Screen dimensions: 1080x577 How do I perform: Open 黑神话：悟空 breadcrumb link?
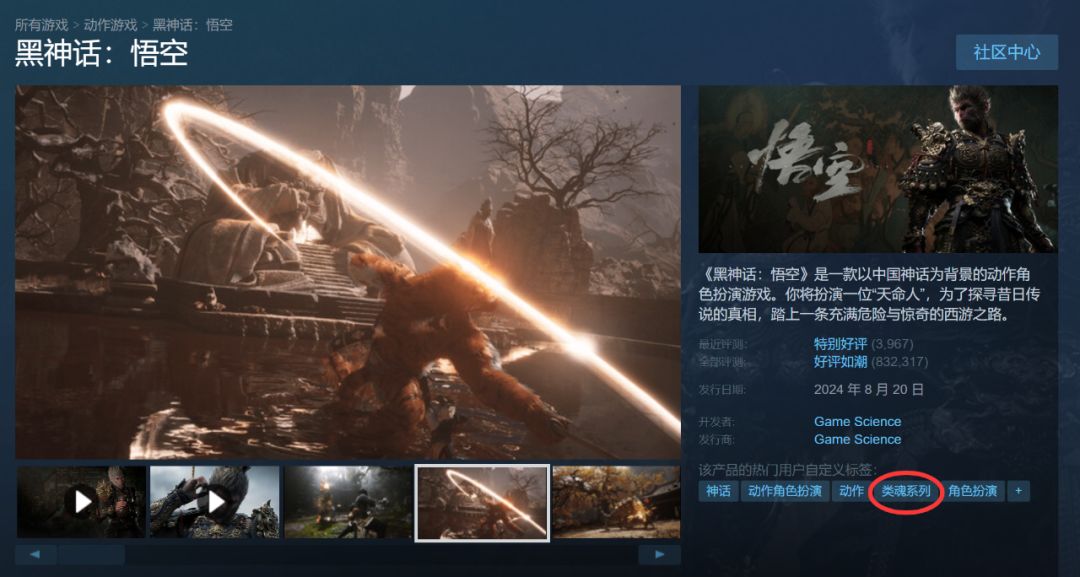(x=192, y=25)
